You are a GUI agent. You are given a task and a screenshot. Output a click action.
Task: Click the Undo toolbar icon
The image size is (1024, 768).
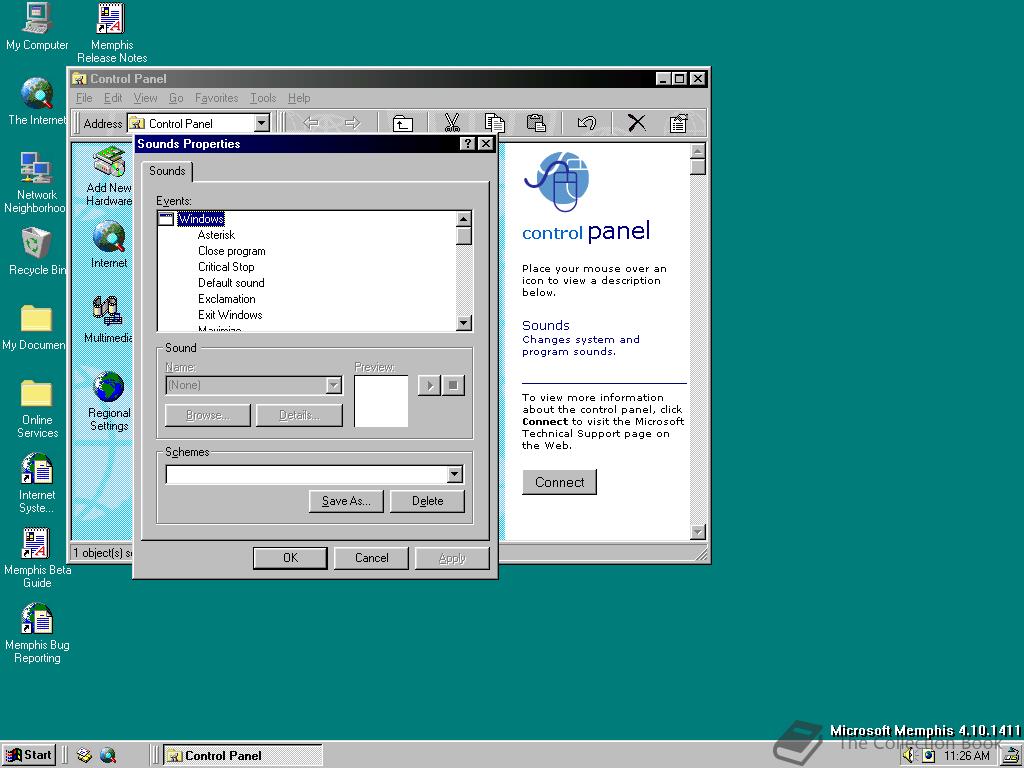[587, 123]
